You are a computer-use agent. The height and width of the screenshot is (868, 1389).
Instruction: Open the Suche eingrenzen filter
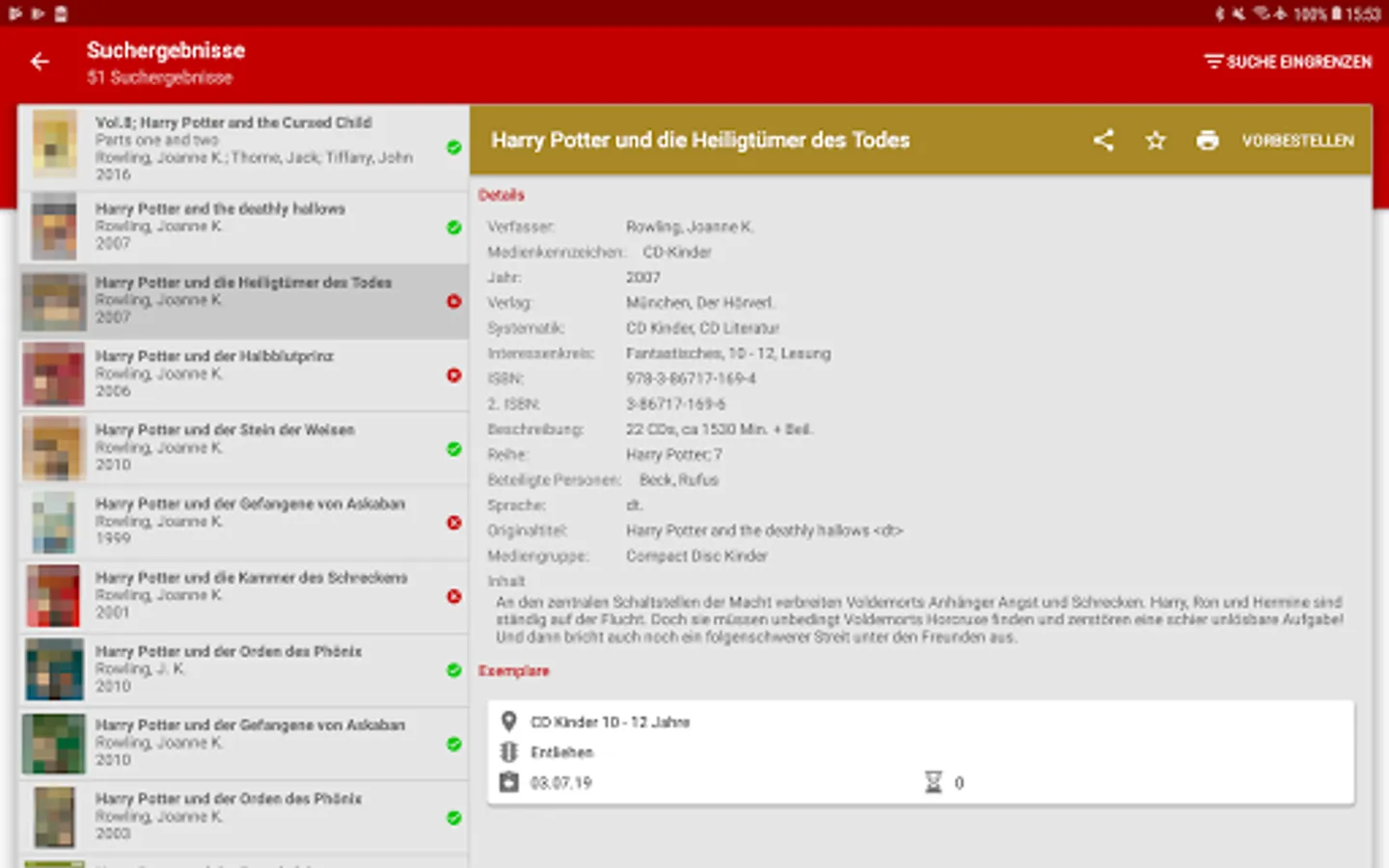[x=1288, y=62]
